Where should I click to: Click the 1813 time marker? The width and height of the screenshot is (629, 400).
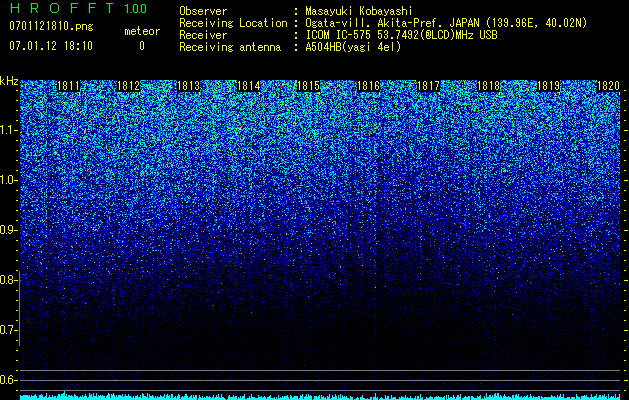coord(189,86)
